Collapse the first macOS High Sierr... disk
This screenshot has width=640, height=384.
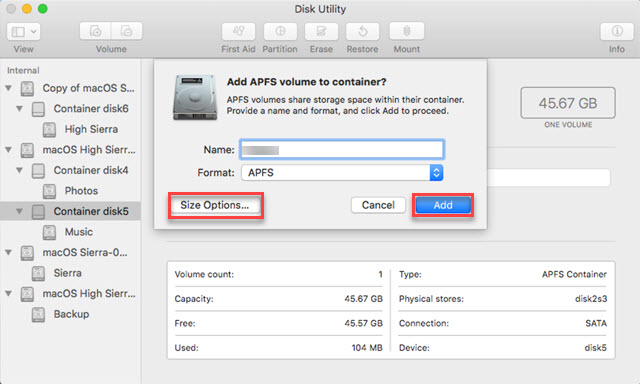(x=8, y=150)
